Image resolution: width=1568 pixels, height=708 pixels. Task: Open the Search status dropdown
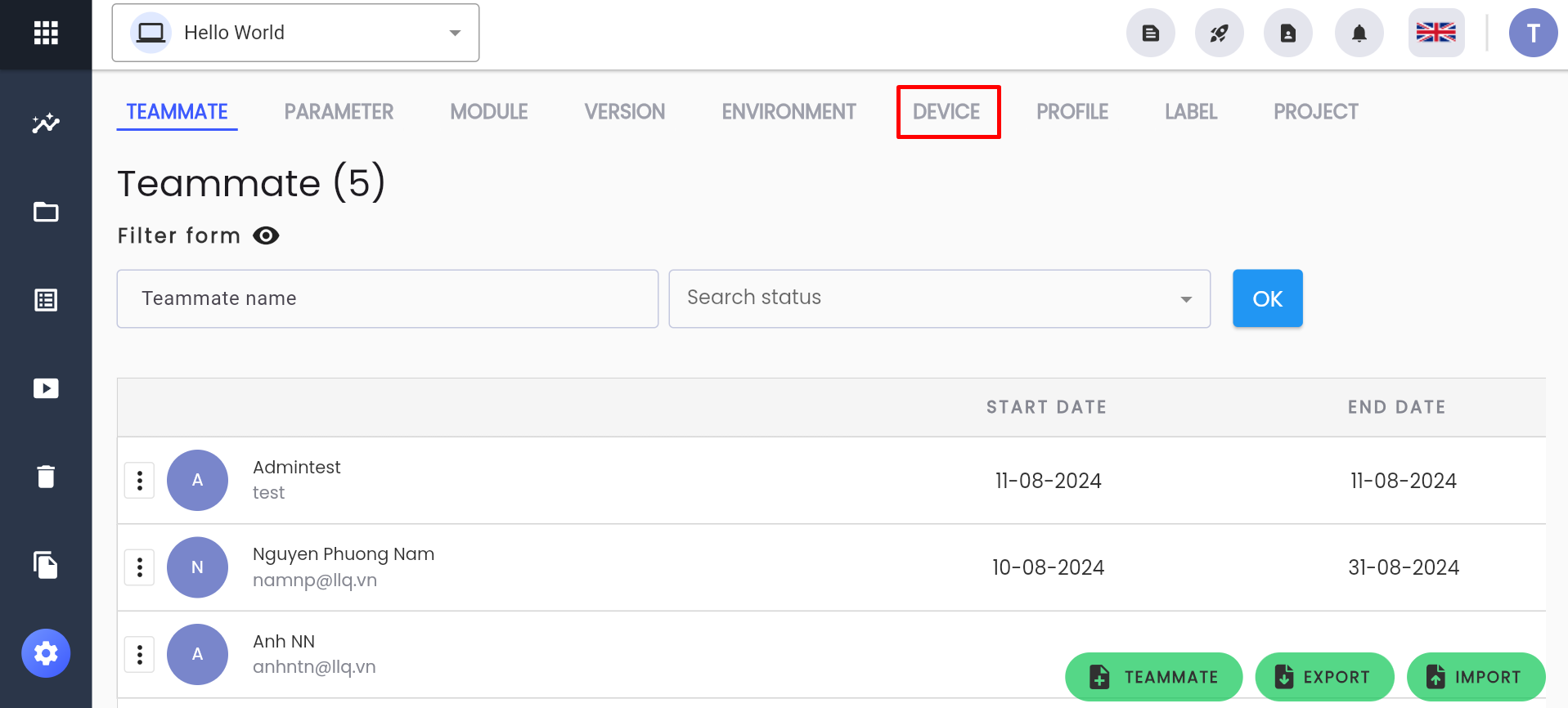click(940, 298)
